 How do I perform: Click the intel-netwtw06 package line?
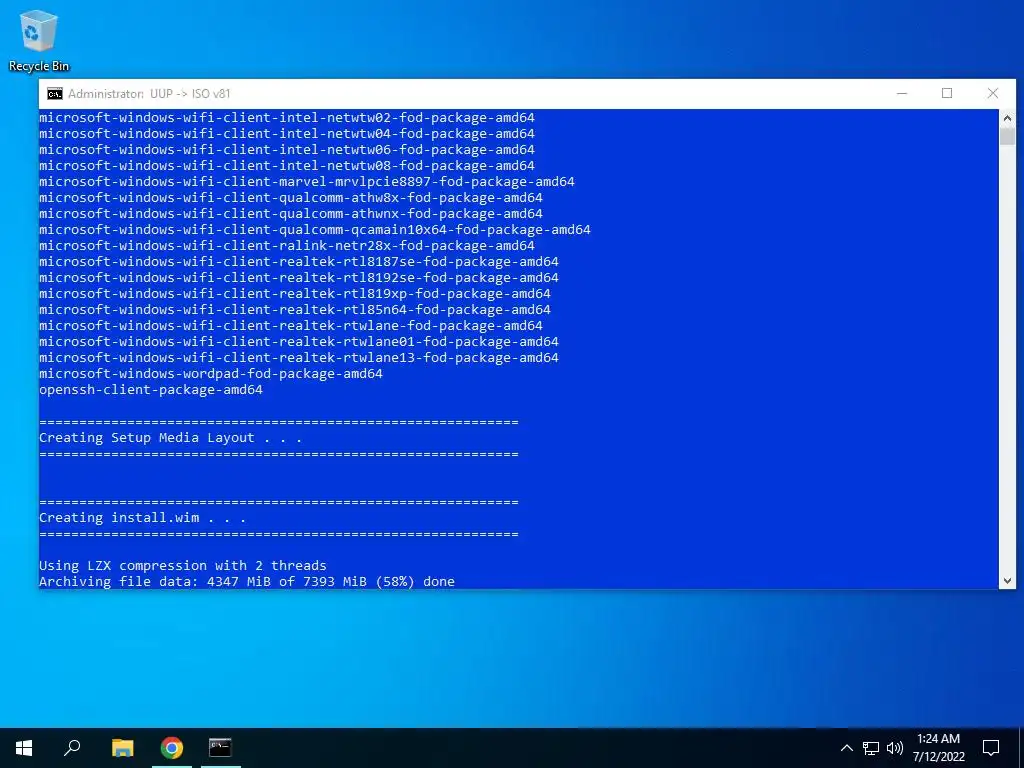pos(287,150)
